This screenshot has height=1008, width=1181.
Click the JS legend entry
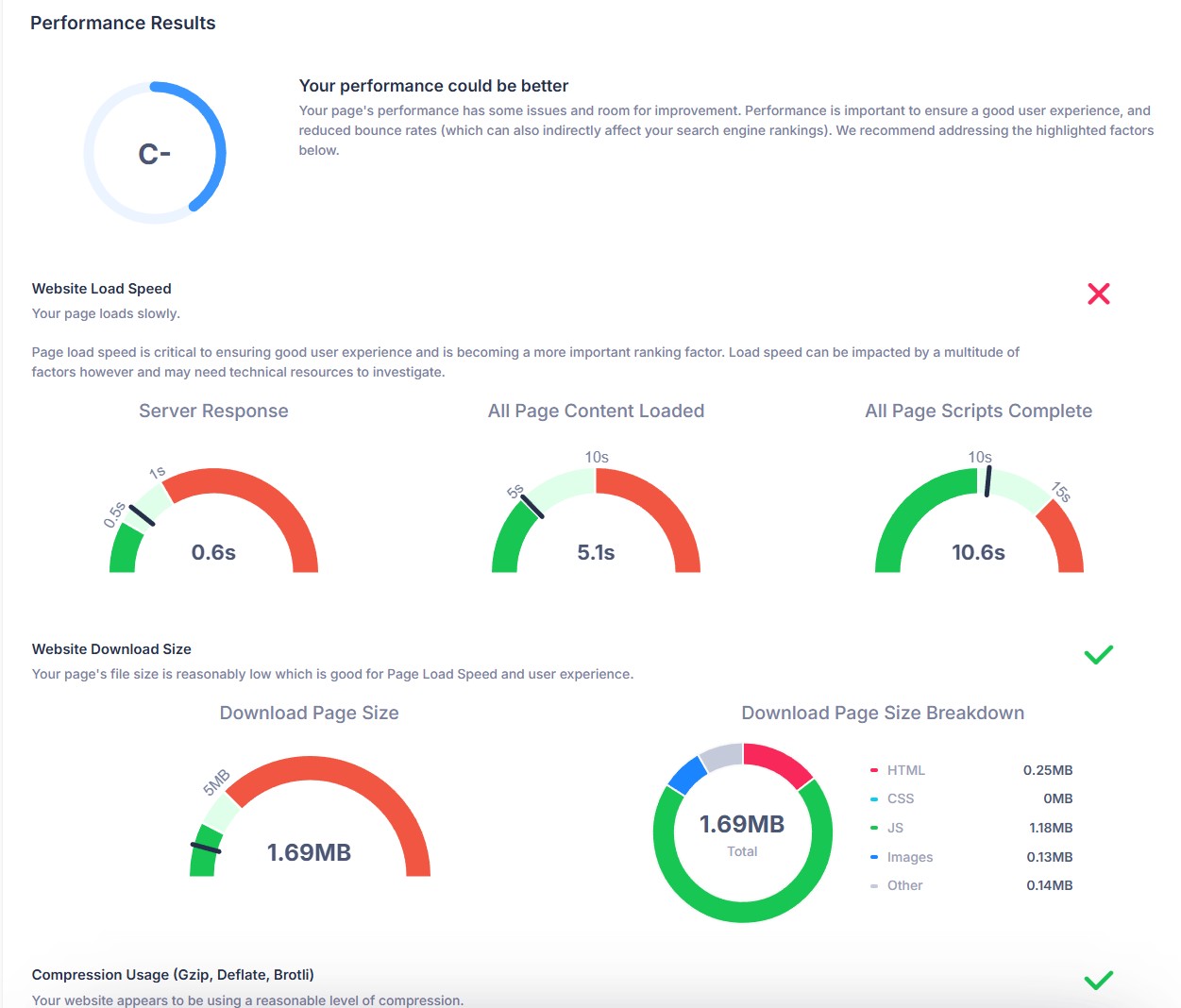click(x=895, y=828)
